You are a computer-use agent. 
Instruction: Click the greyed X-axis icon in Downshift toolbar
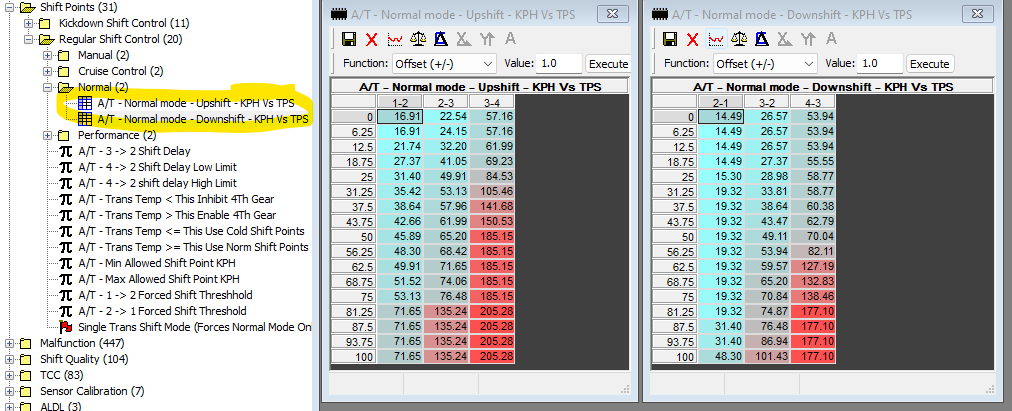point(785,40)
